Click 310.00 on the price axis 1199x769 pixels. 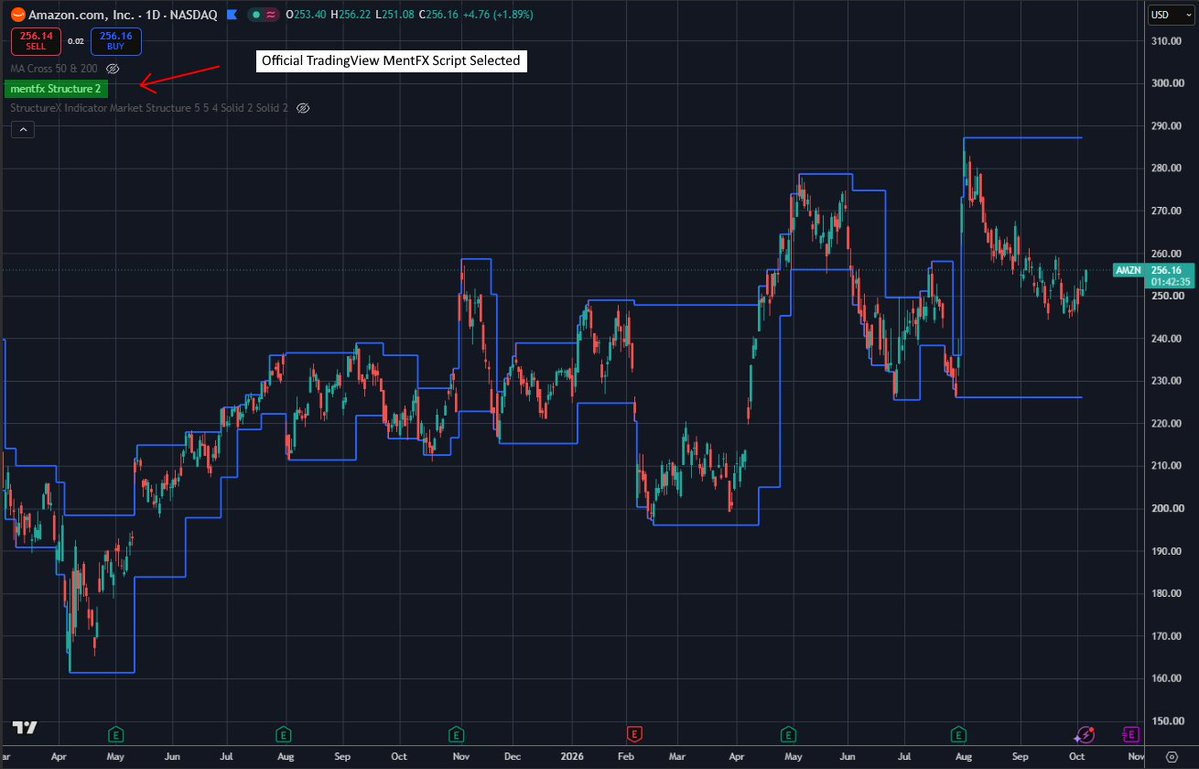pyautogui.click(x=1166, y=41)
